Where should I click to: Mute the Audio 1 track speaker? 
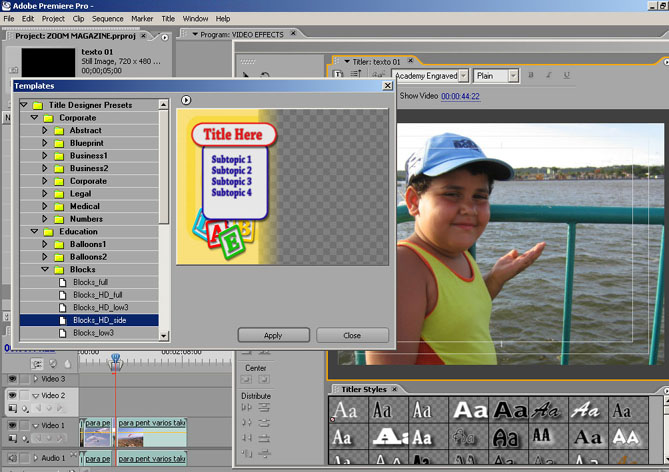(x=12, y=458)
